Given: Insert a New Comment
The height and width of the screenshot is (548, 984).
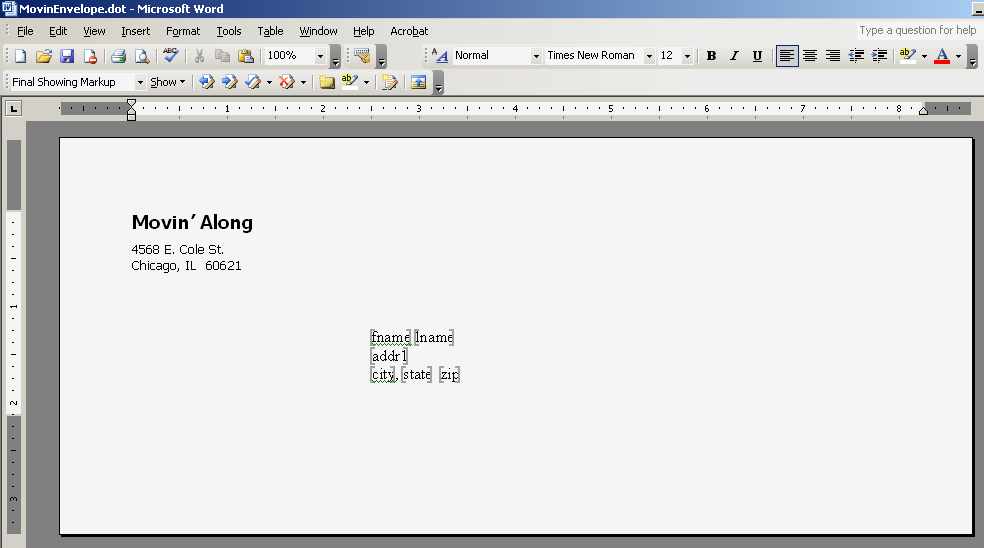Looking at the screenshot, I should pyautogui.click(x=327, y=82).
